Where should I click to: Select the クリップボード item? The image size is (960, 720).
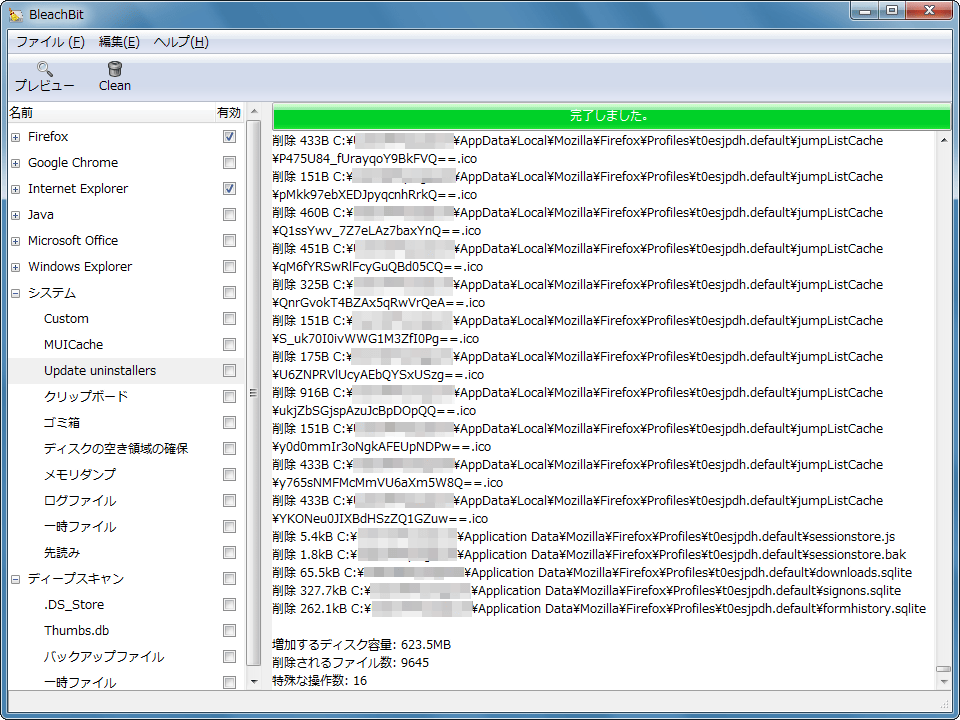click(x=86, y=397)
